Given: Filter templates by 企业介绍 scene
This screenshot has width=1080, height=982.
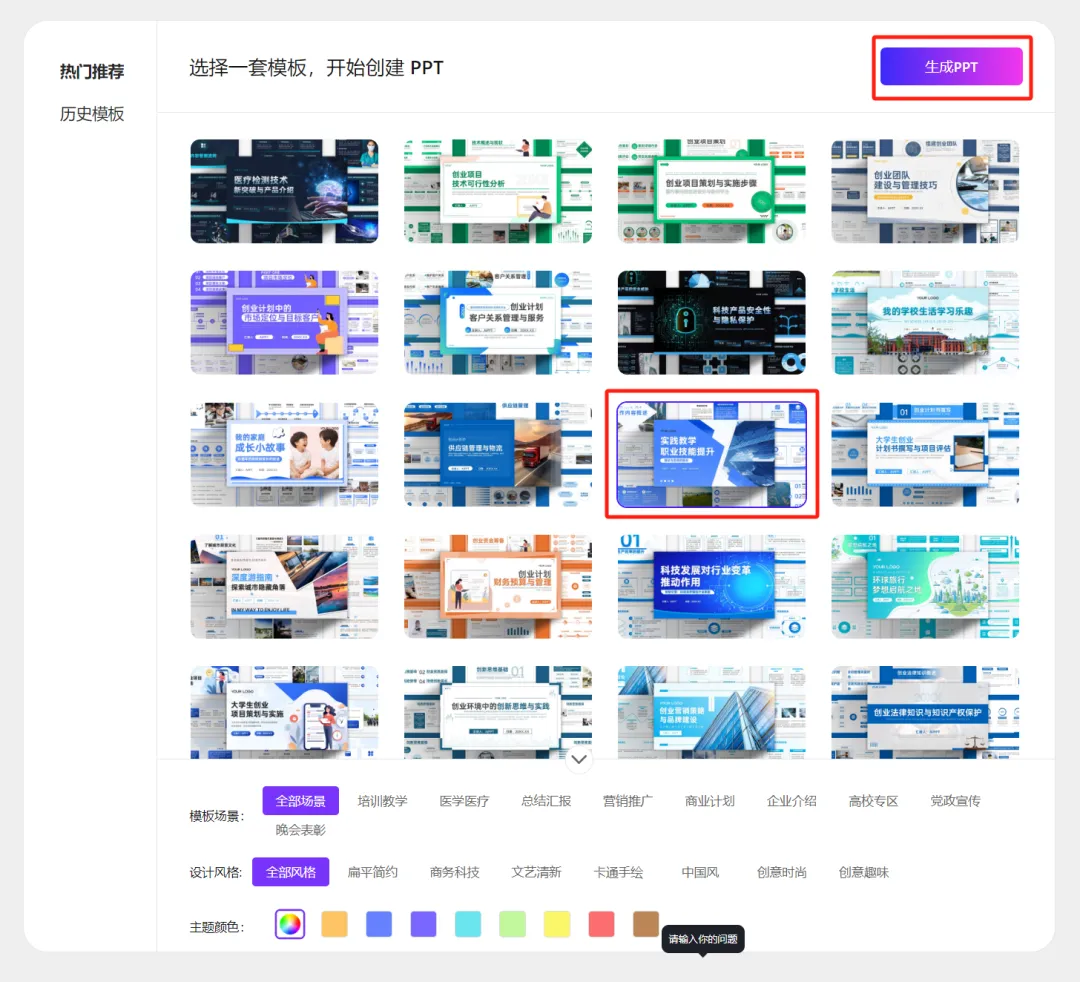Looking at the screenshot, I should tap(791, 801).
